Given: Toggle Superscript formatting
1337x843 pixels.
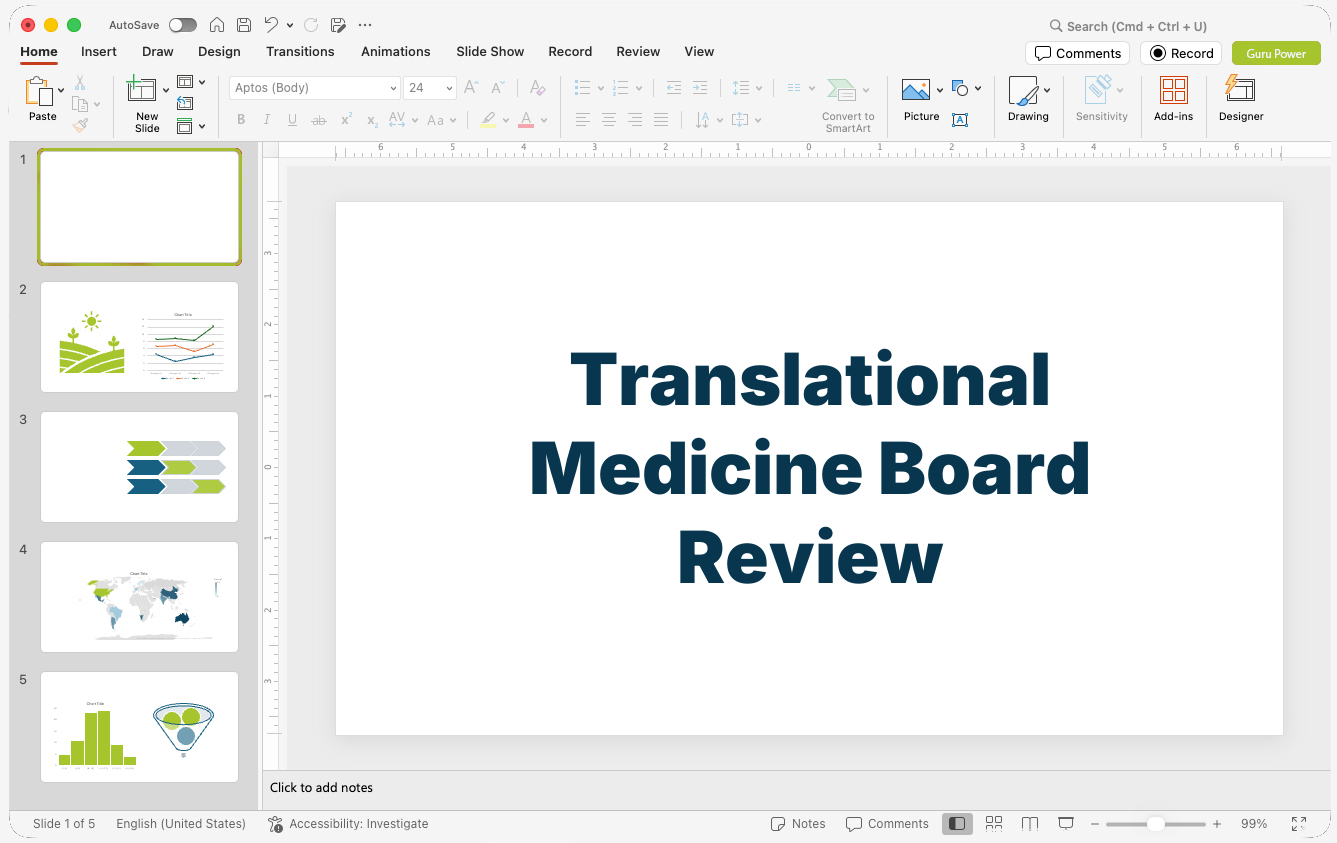Looking at the screenshot, I should tap(346, 120).
